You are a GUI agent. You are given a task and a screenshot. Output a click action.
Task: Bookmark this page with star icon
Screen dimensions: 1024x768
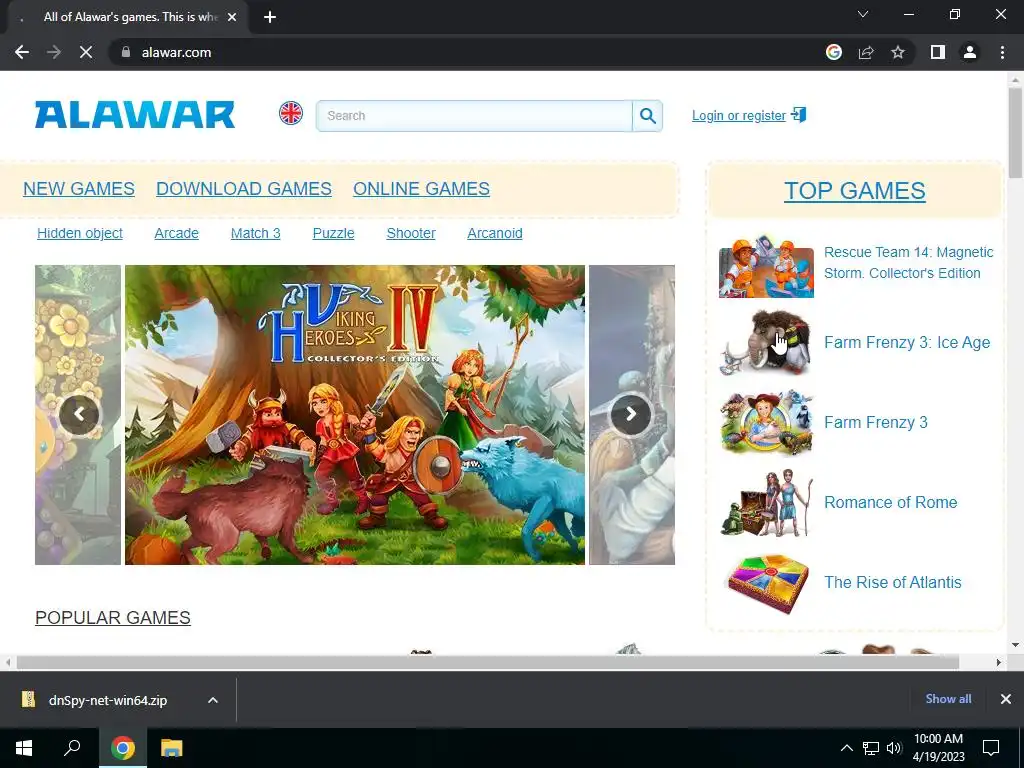click(x=898, y=52)
